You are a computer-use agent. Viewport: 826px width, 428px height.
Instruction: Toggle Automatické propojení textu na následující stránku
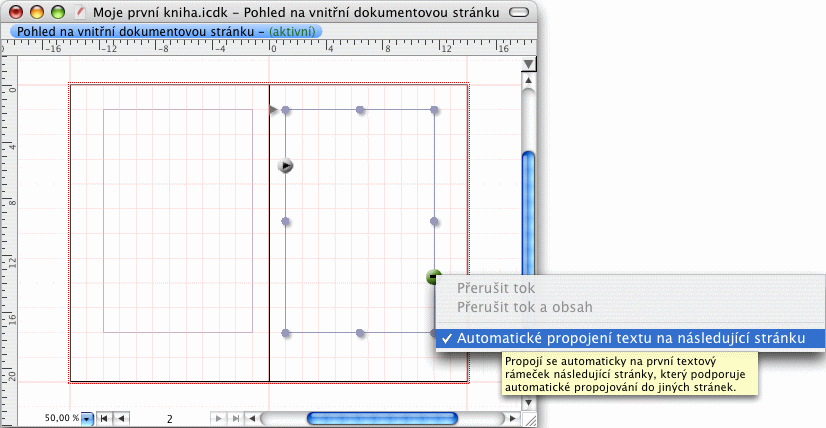coord(631,338)
